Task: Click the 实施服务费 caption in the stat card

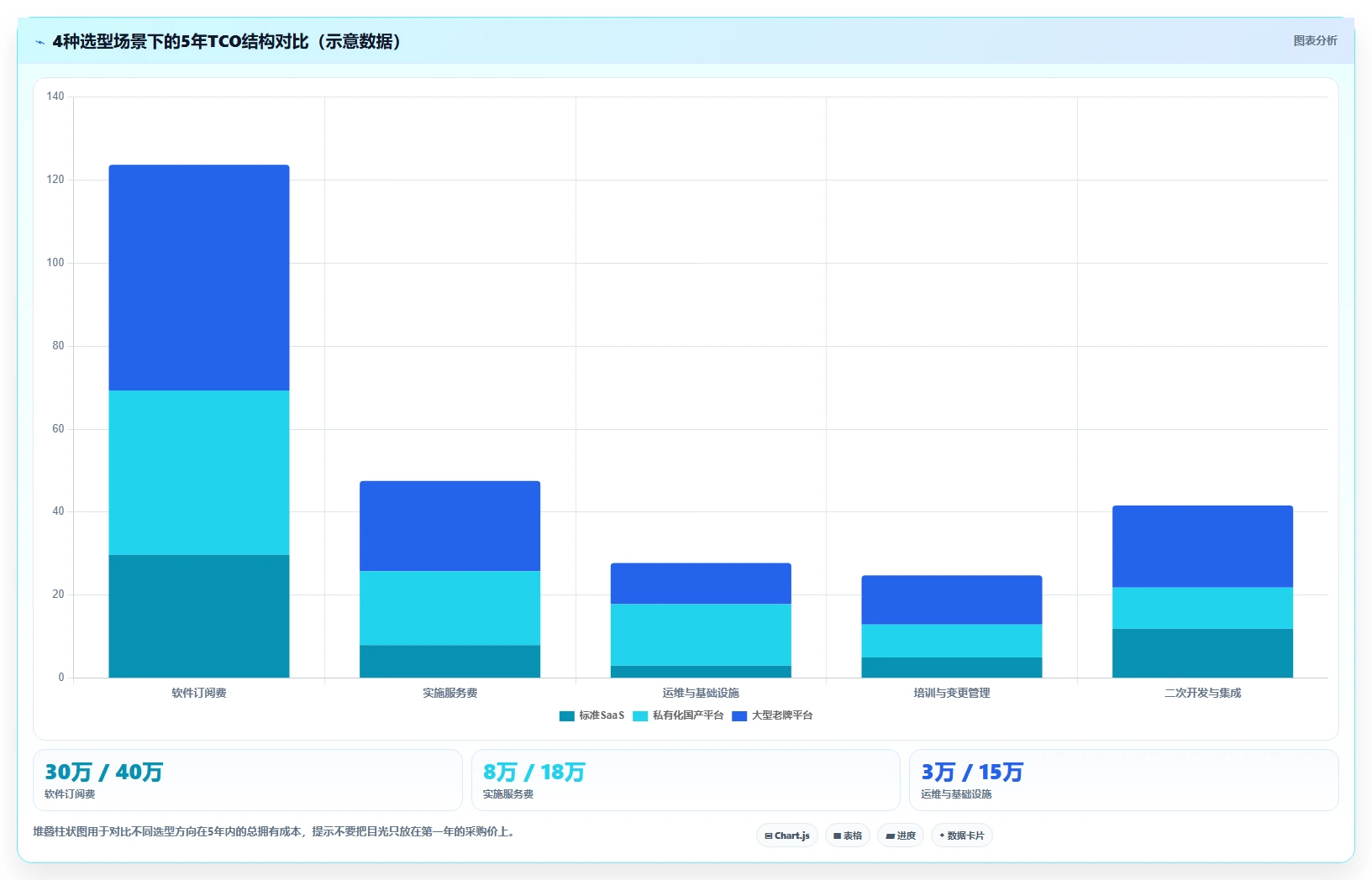Action: click(x=508, y=794)
